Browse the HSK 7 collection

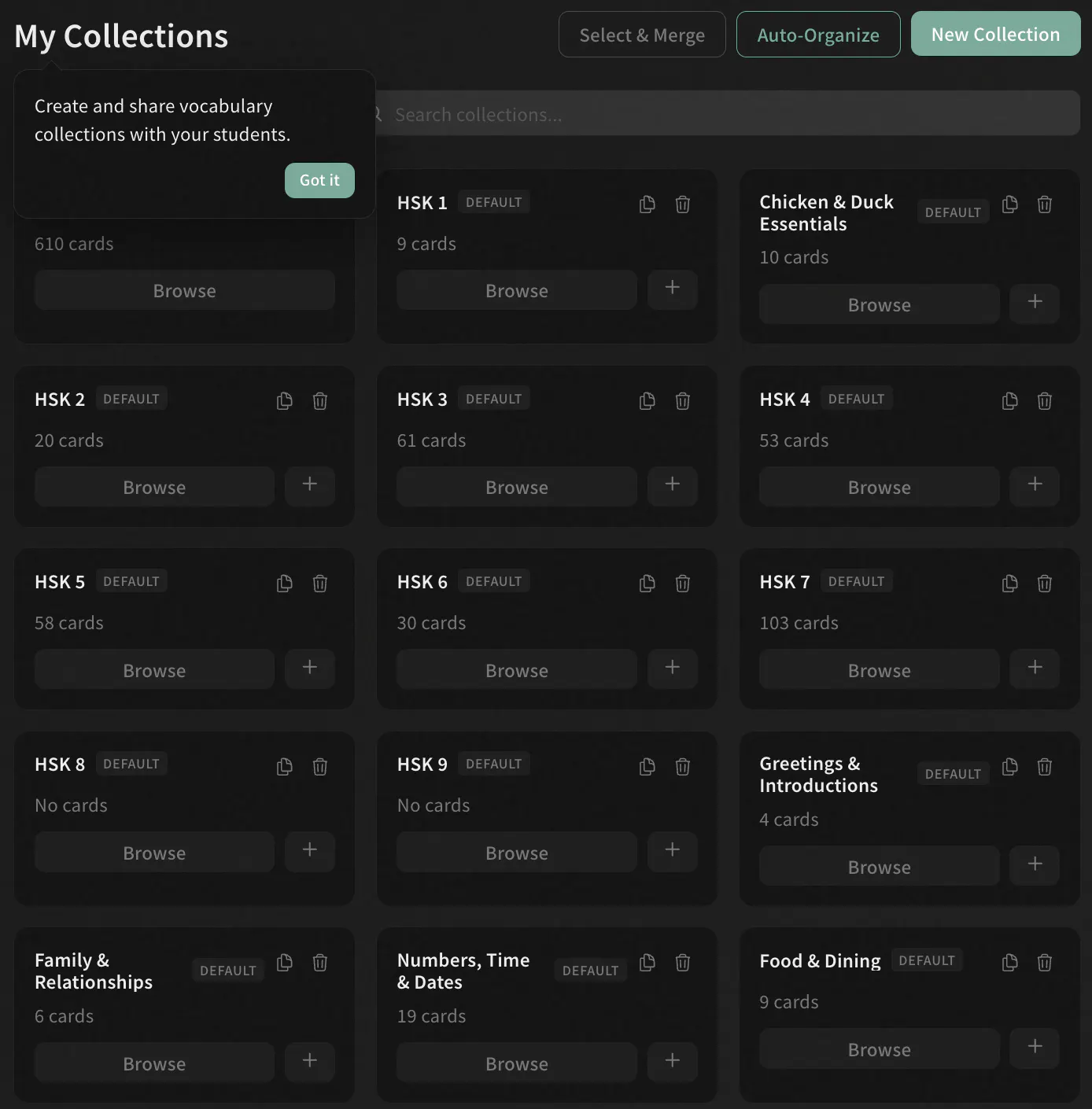point(880,670)
